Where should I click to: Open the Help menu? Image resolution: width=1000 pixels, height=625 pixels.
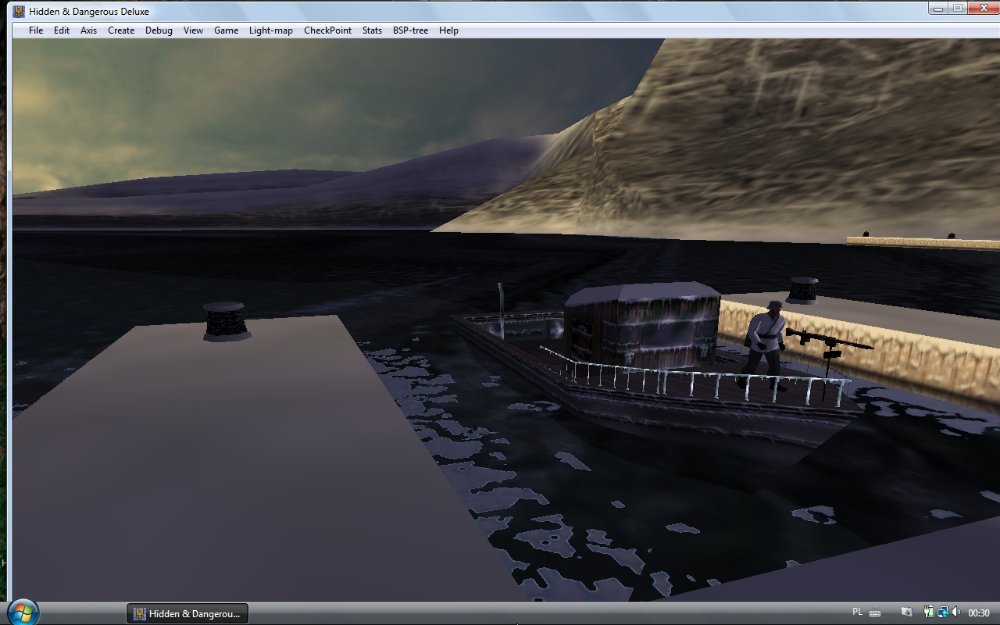point(449,31)
